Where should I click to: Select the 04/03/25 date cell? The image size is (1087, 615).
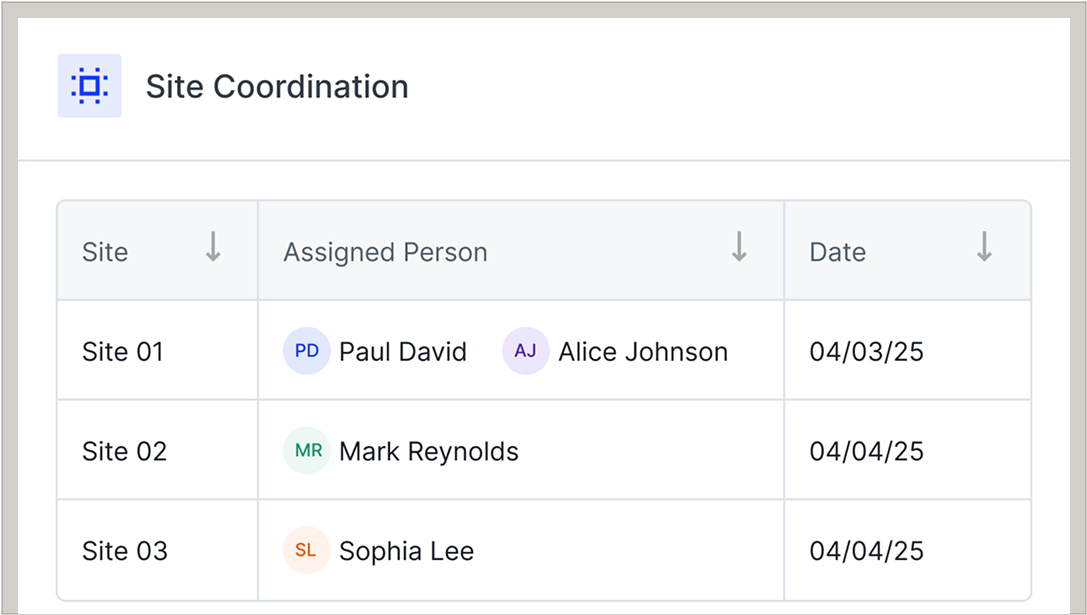tap(866, 352)
